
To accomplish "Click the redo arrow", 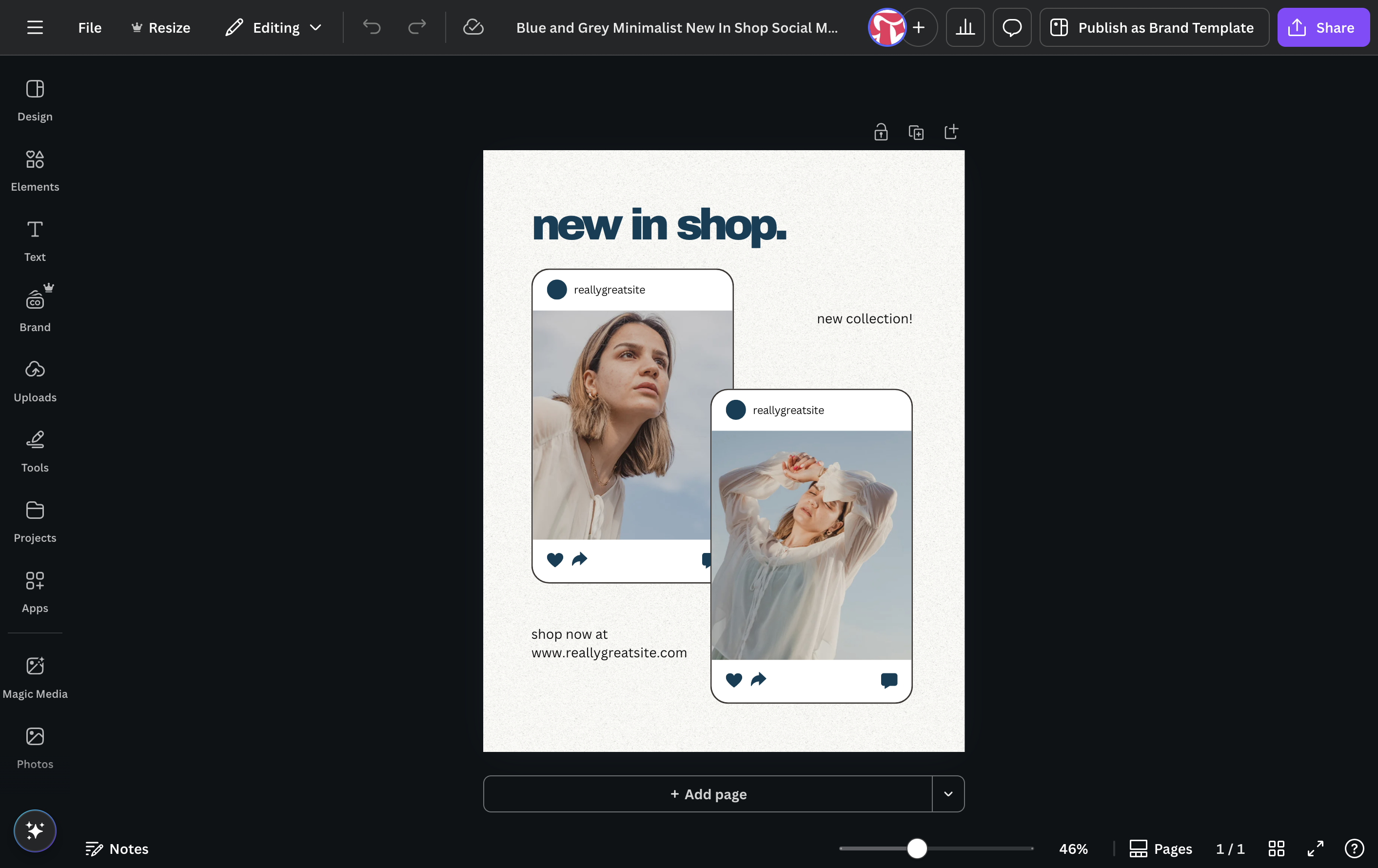I will point(416,27).
